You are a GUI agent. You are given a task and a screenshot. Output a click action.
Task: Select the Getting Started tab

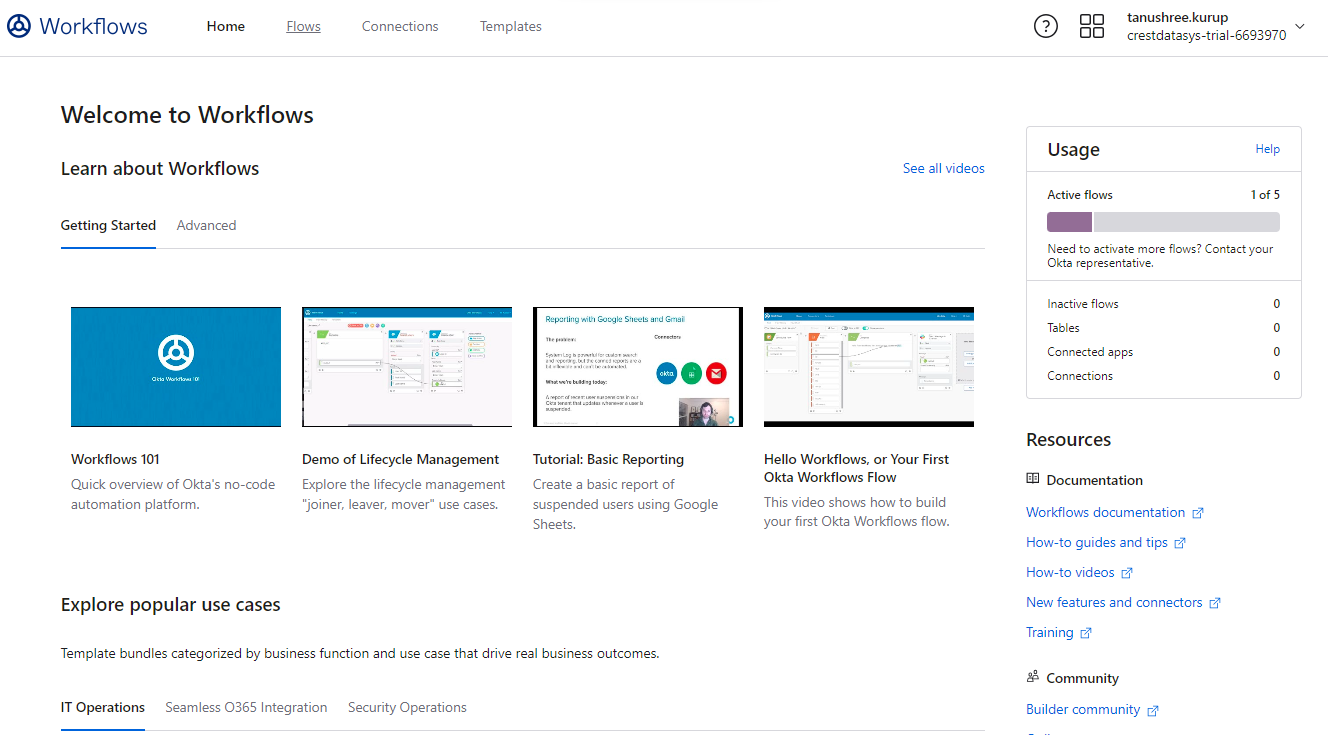pyautogui.click(x=108, y=225)
